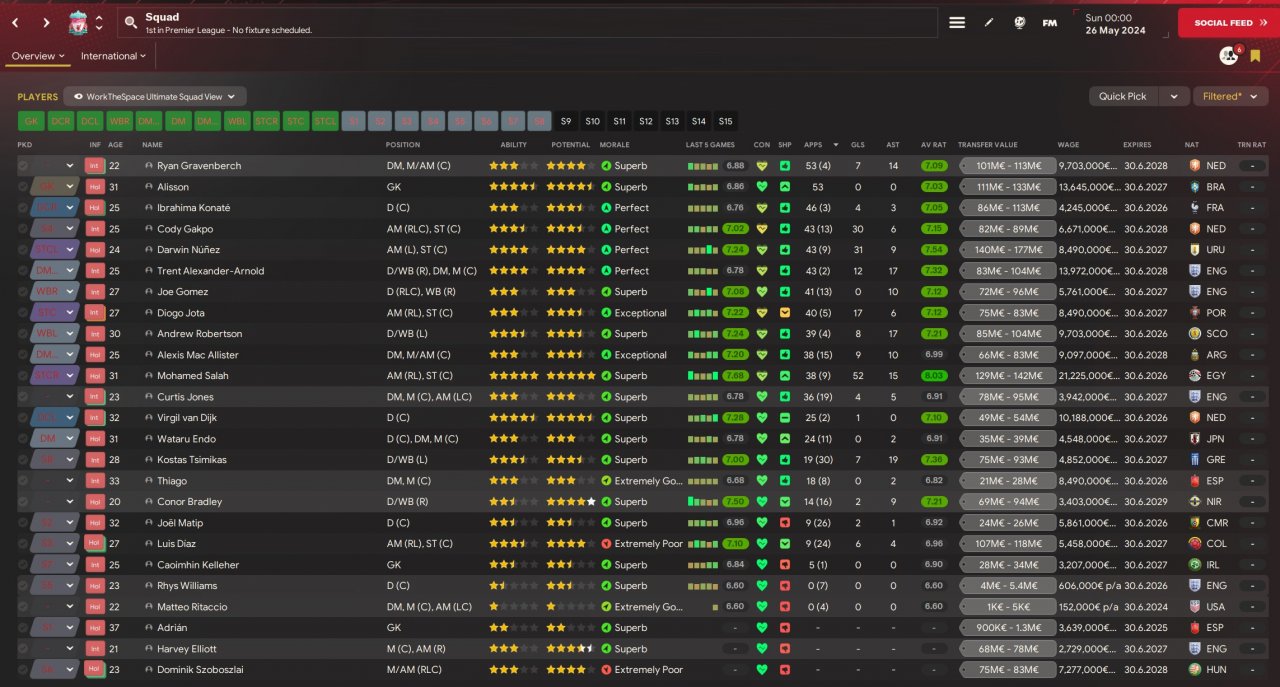This screenshot has height=687, width=1280.
Task: Toggle the WBR position filter
Action: (120, 121)
